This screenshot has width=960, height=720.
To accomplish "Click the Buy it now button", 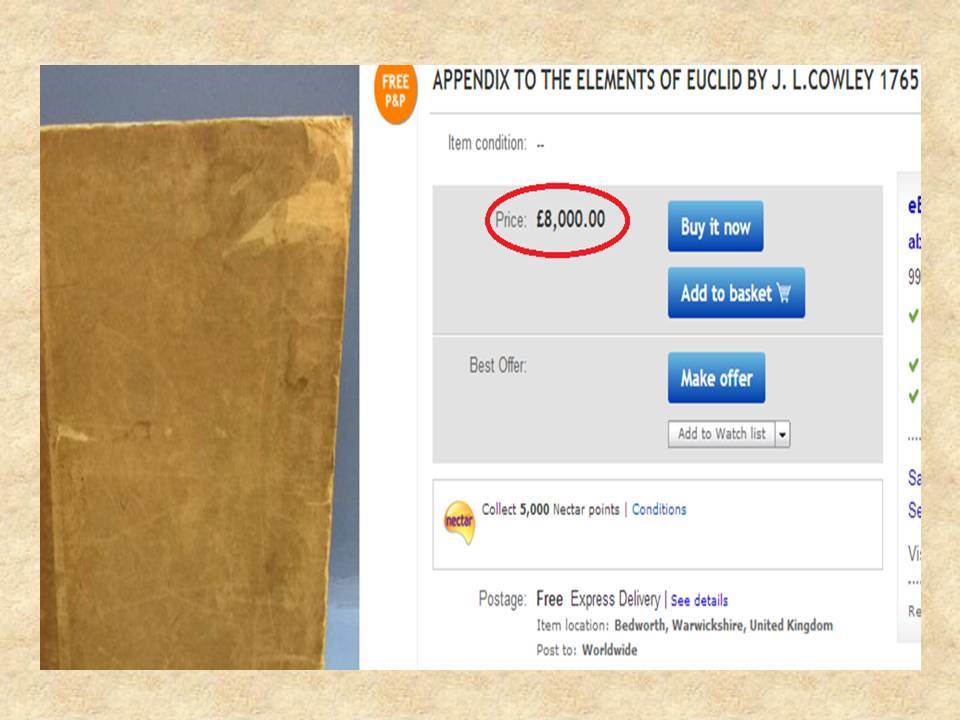I will (716, 227).
